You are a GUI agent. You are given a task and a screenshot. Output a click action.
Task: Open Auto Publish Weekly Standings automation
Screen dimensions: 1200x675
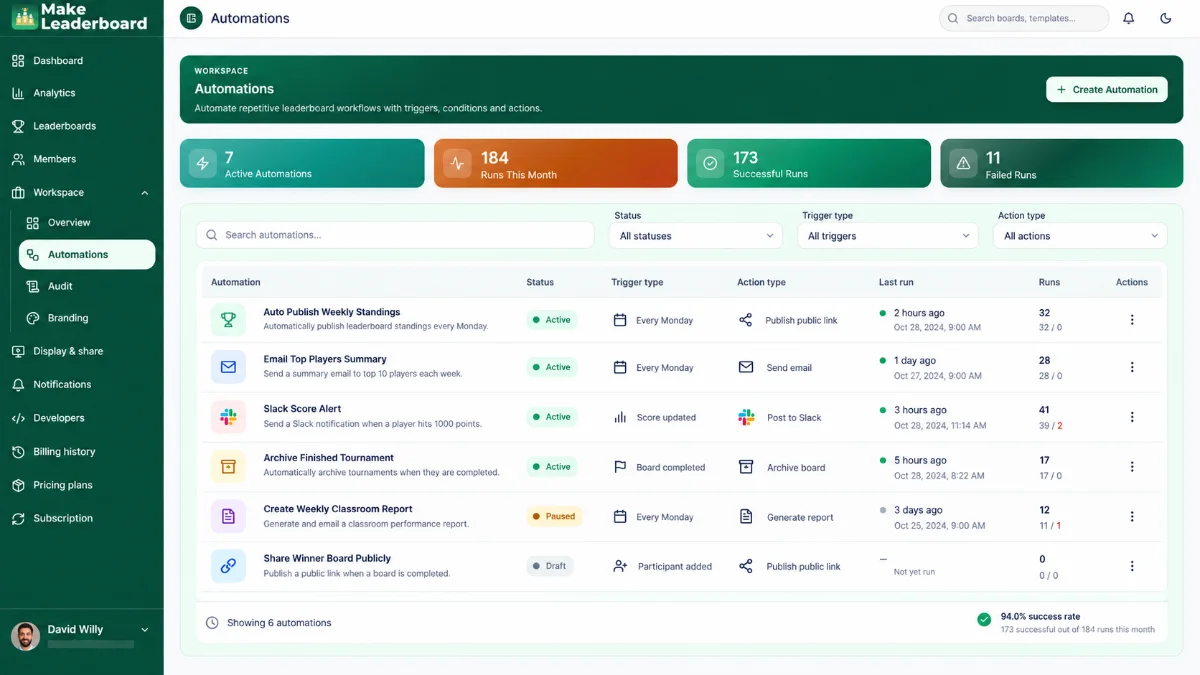pyautogui.click(x=332, y=312)
